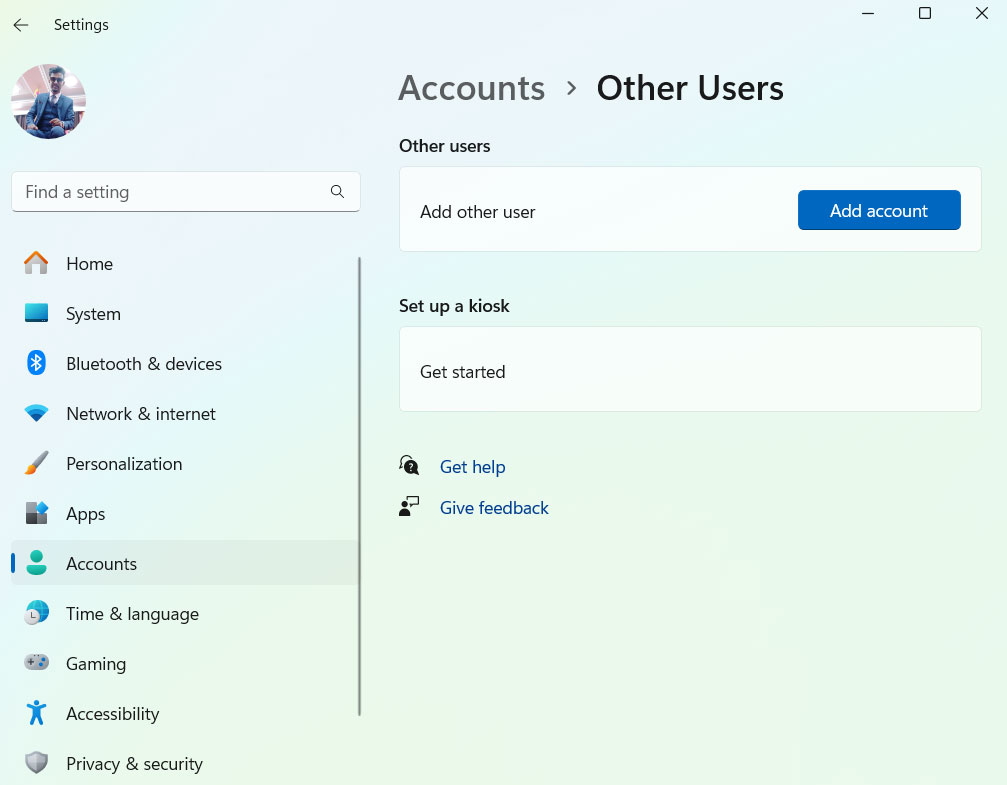Click the Home house icon
The height and width of the screenshot is (785, 1007).
(36, 263)
